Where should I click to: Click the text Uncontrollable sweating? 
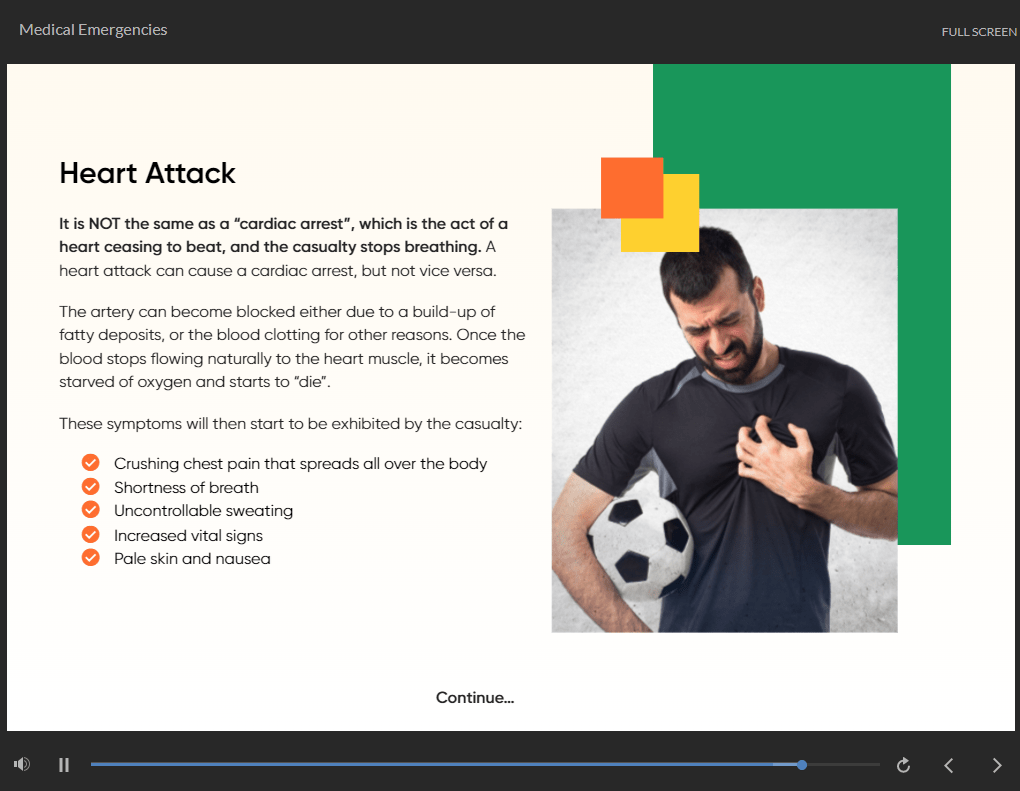pyautogui.click(x=204, y=511)
